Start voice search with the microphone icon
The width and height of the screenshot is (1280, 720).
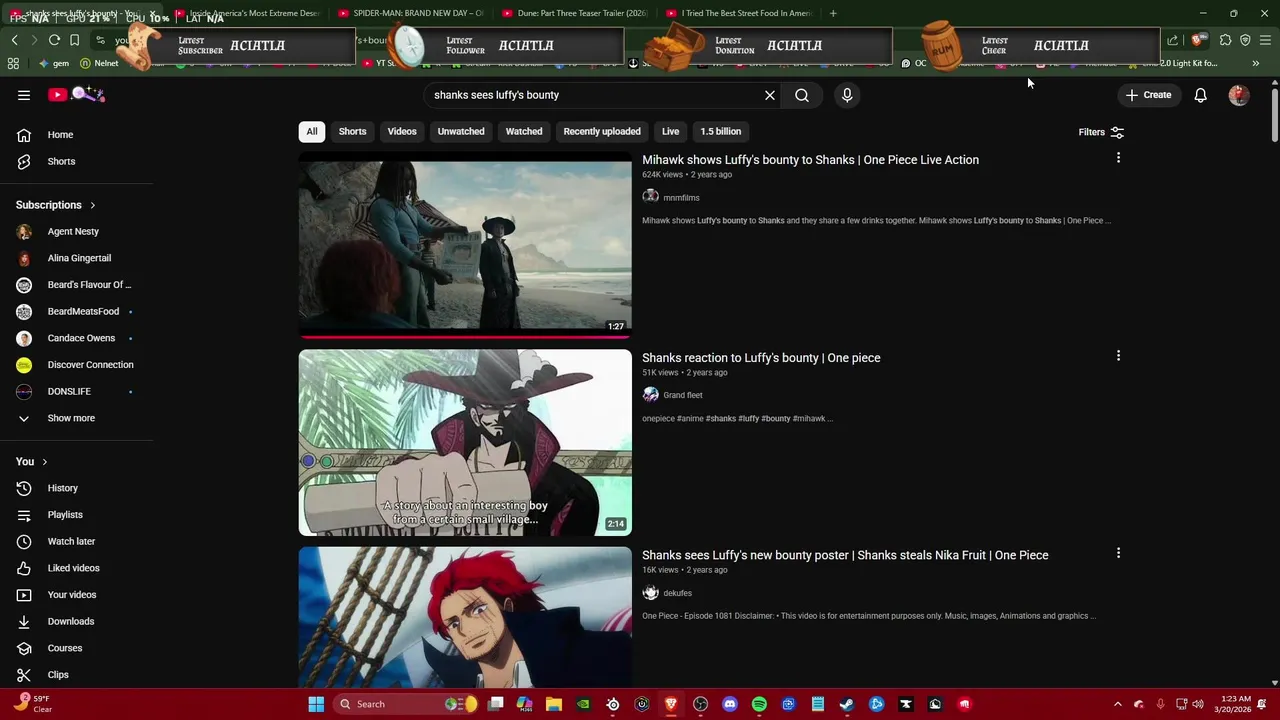tap(847, 95)
